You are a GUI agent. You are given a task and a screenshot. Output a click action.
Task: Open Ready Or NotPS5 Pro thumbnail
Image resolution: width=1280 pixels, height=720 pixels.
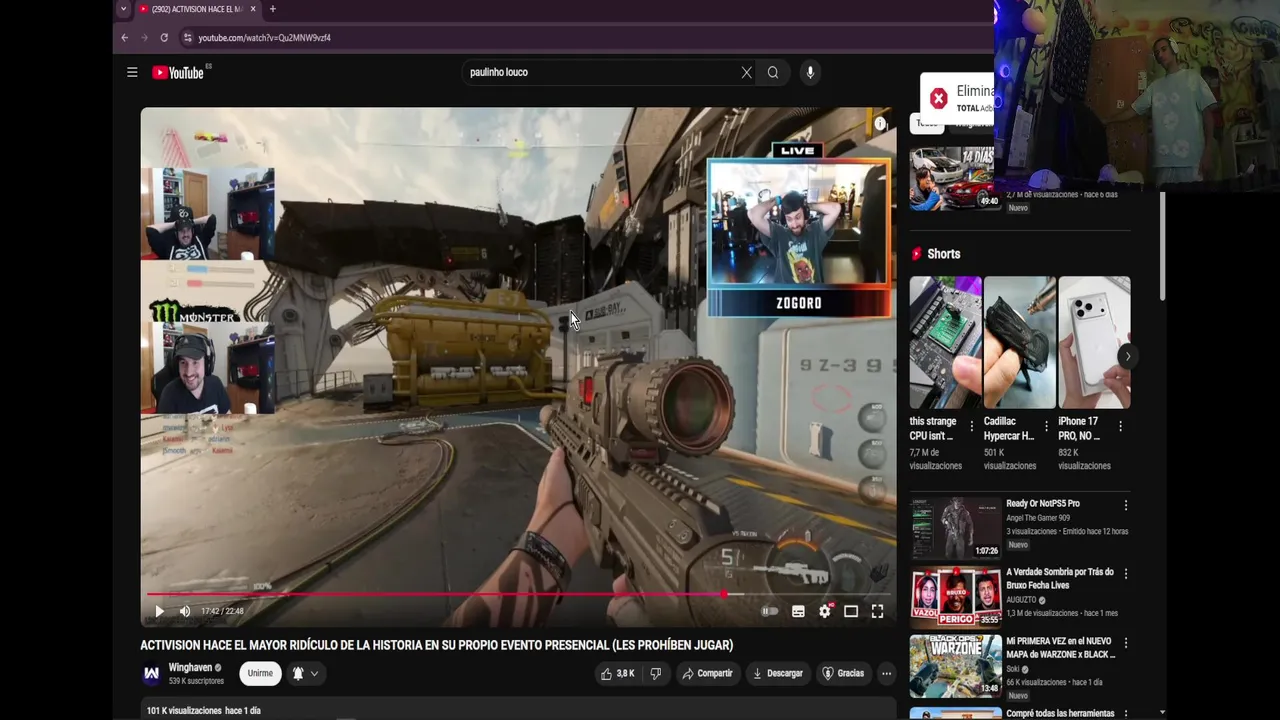tap(955, 528)
